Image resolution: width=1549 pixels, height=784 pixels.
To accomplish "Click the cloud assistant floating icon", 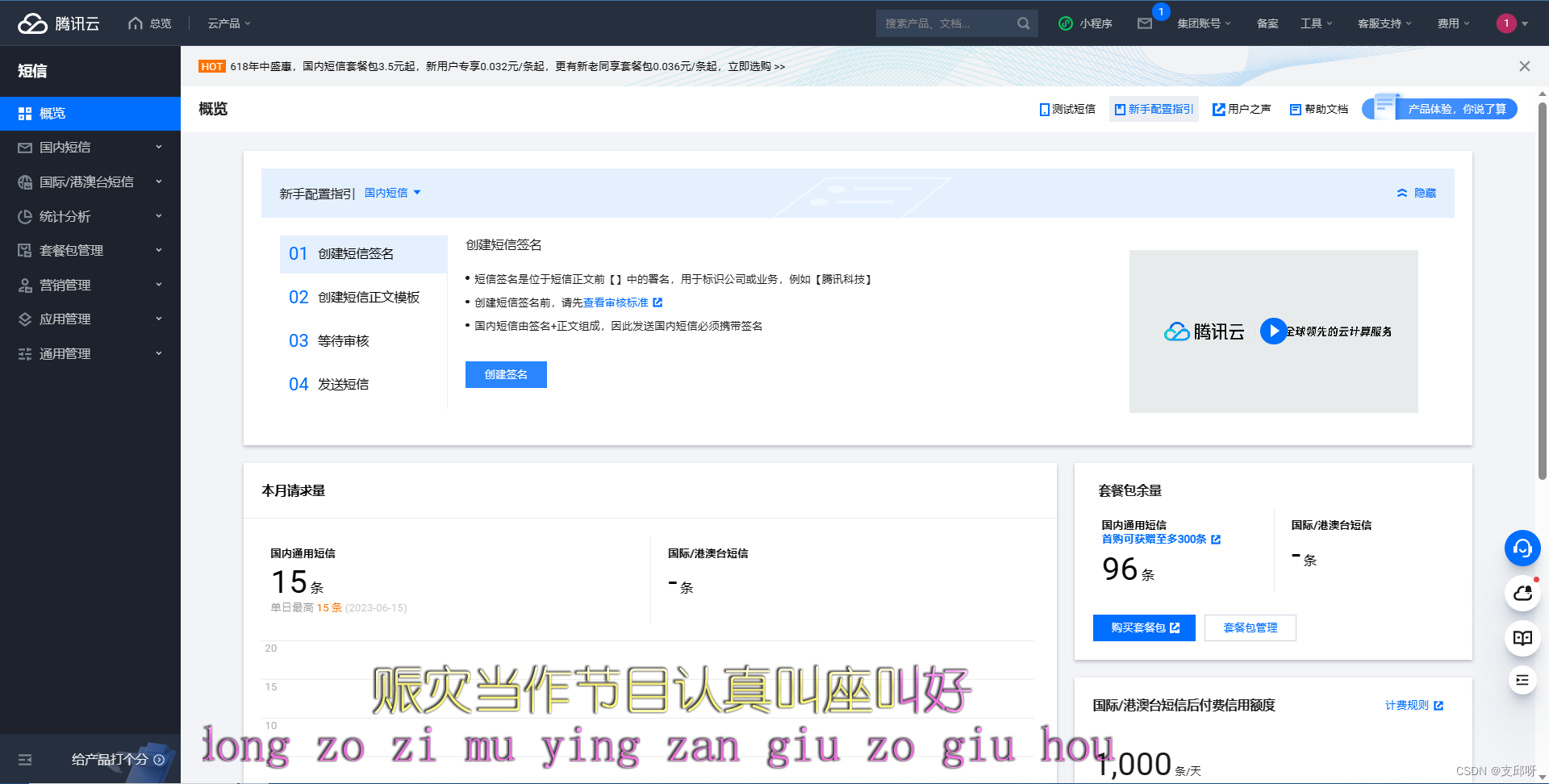I will click(x=1522, y=594).
